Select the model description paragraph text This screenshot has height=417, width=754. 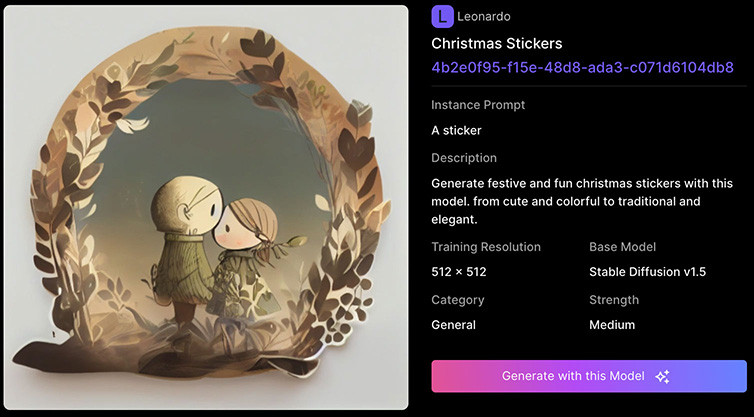(x=582, y=202)
